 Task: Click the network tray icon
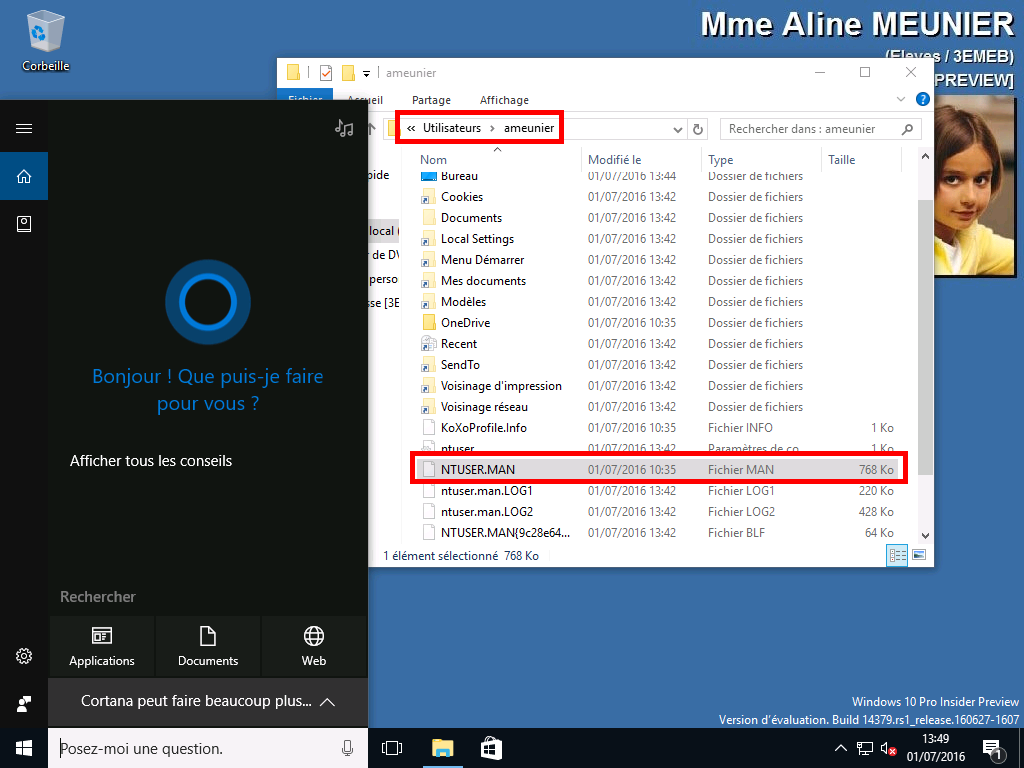865,748
